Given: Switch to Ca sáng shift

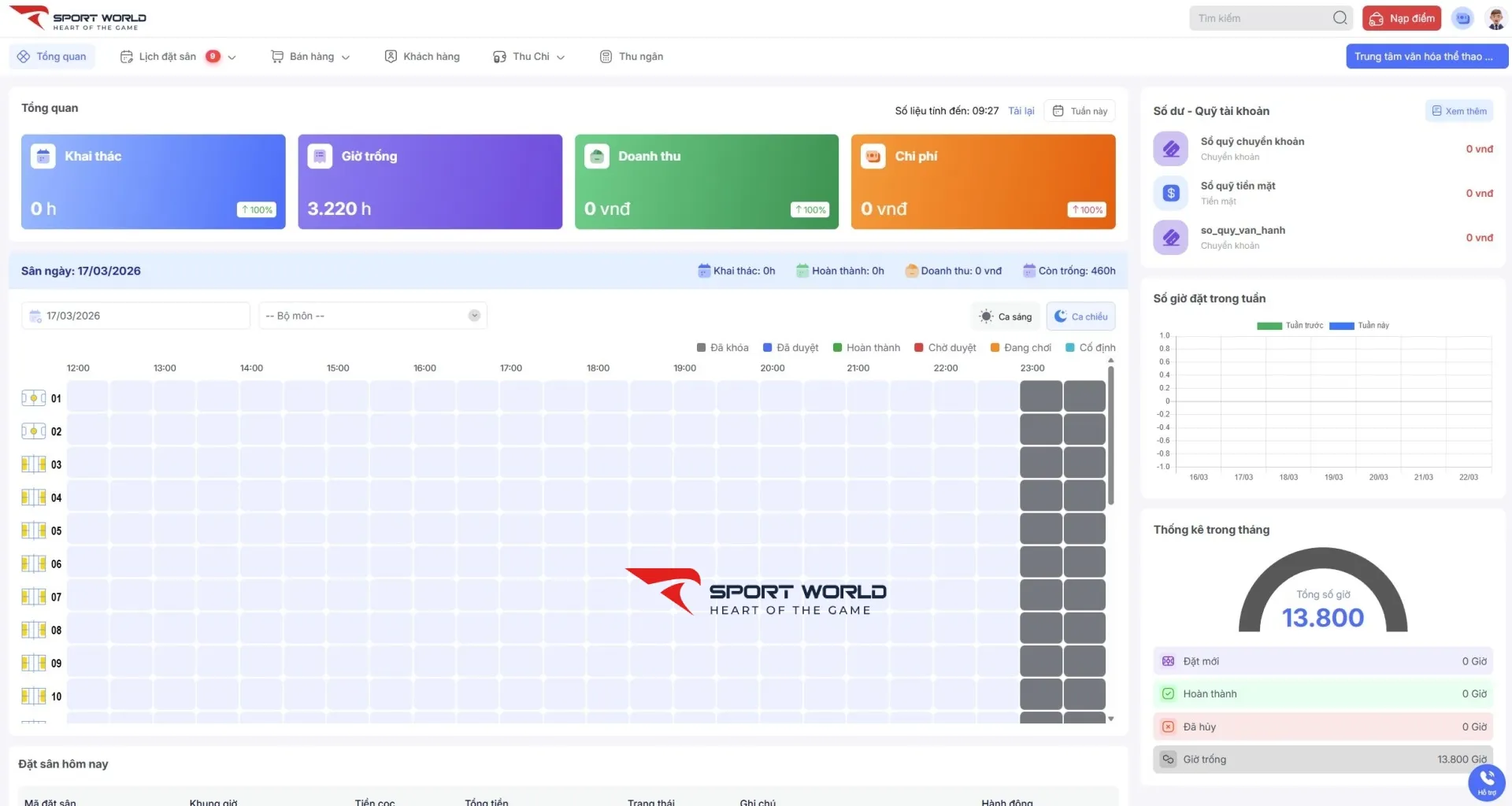Looking at the screenshot, I should pyautogui.click(x=1006, y=316).
